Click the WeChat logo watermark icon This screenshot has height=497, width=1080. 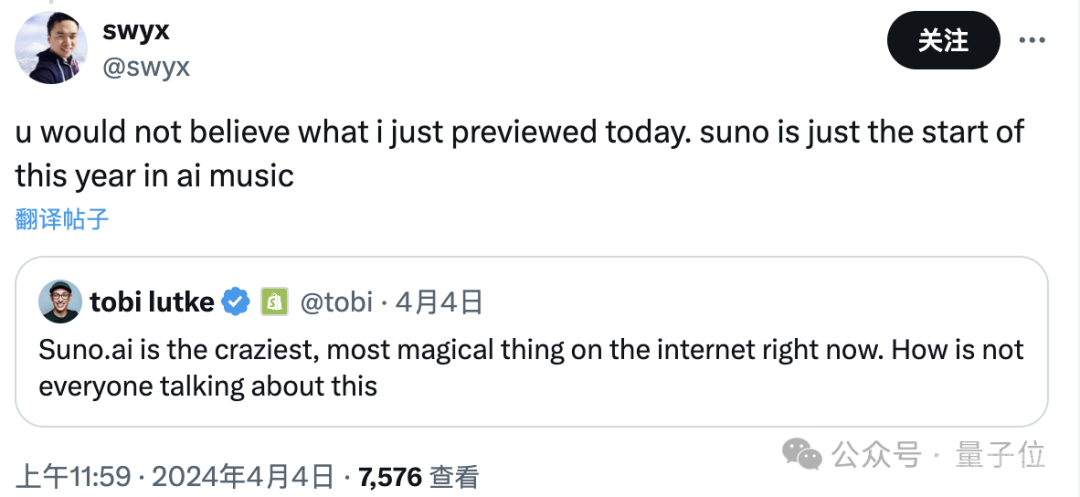pos(801,455)
